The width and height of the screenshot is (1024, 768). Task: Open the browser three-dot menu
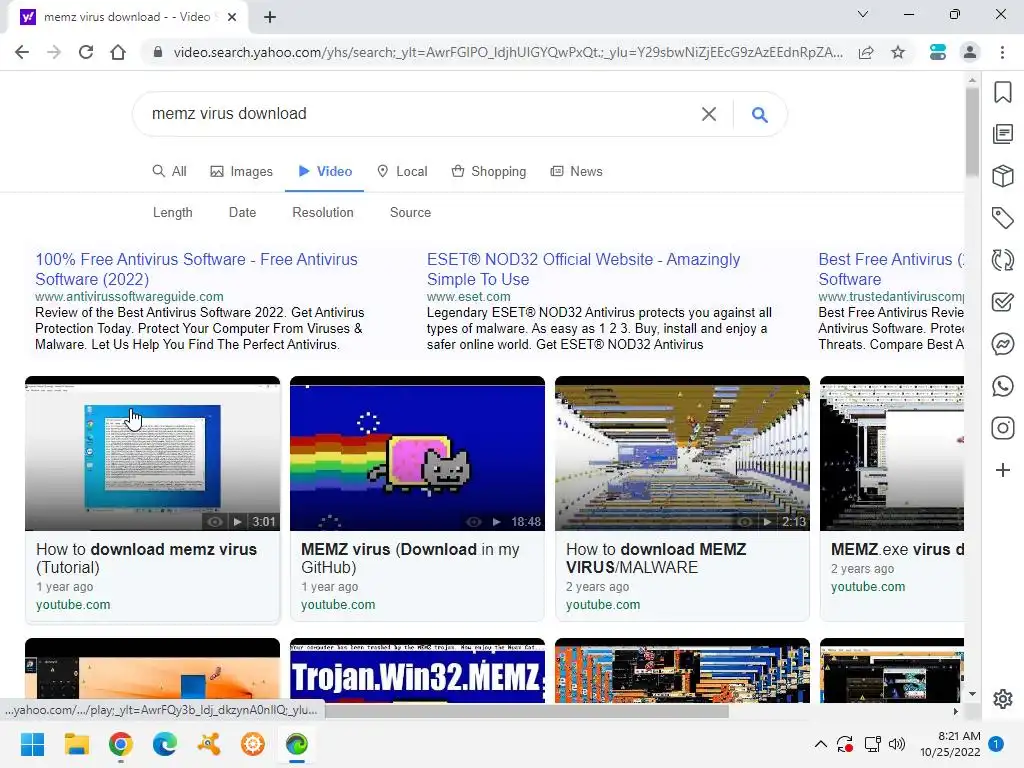pos(1002,52)
